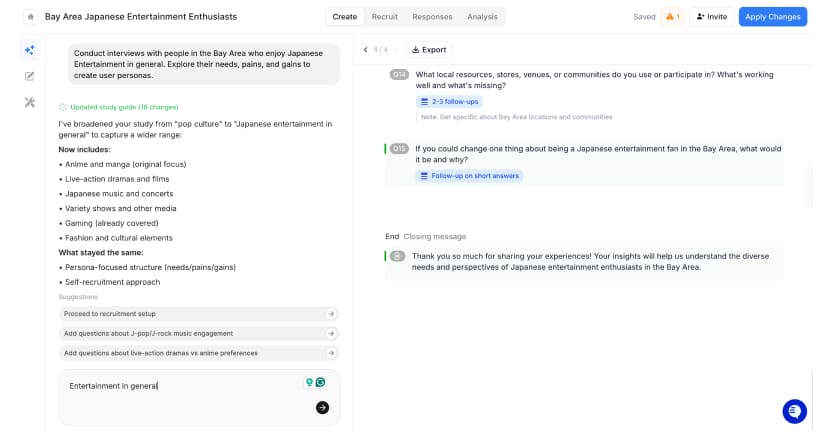This screenshot has height=432, width=830.
Task: Expand Follow-up on short answers chip
Action: click(x=469, y=176)
